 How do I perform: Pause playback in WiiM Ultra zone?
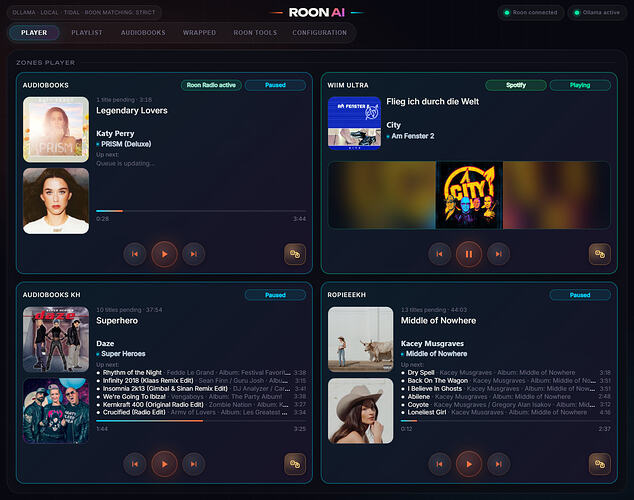pos(469,254)
